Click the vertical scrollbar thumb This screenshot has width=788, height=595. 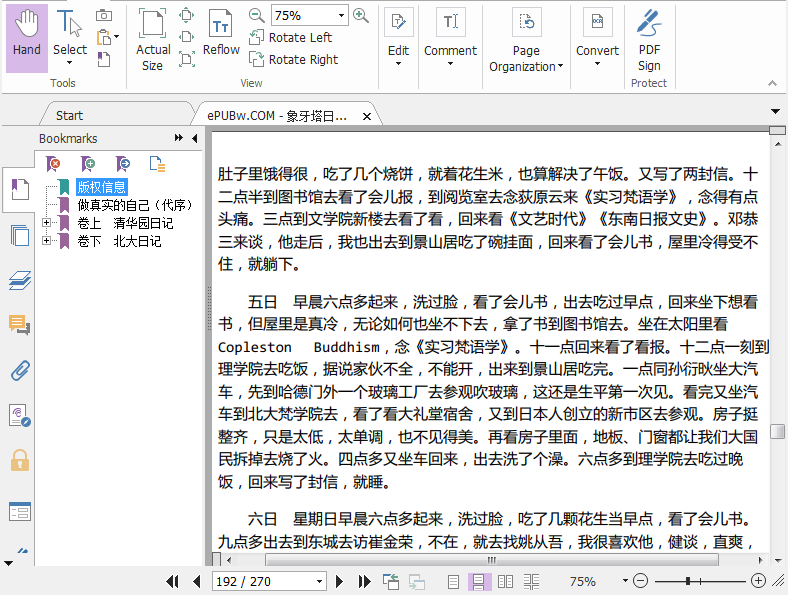pyautogui.click(x=777, y=431)
